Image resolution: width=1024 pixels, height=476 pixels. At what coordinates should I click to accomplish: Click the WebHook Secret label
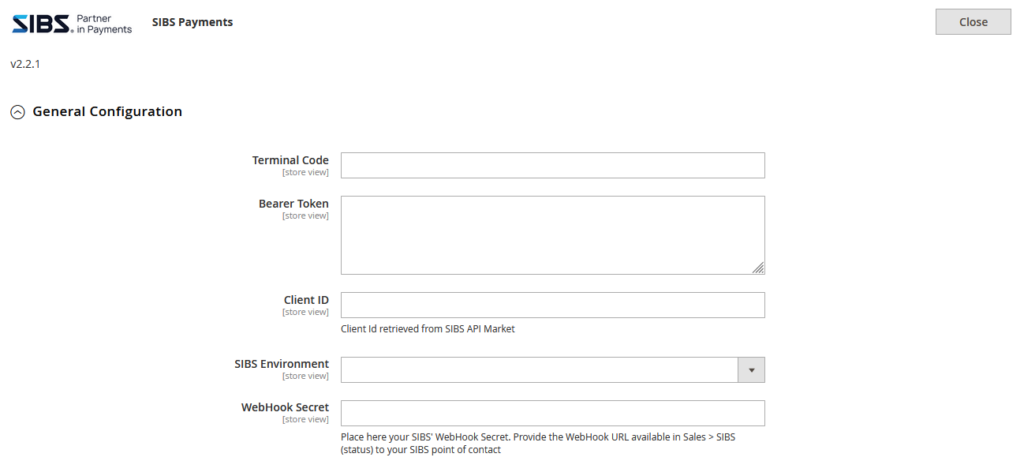[285, 407]
